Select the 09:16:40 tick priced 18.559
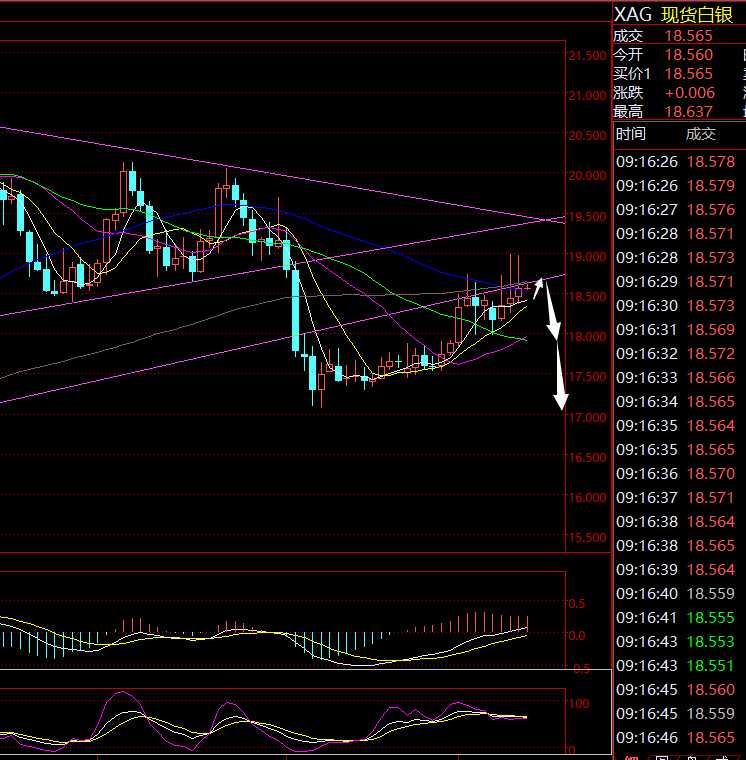Viewport: 746px width, 760px height. point(676,593)
